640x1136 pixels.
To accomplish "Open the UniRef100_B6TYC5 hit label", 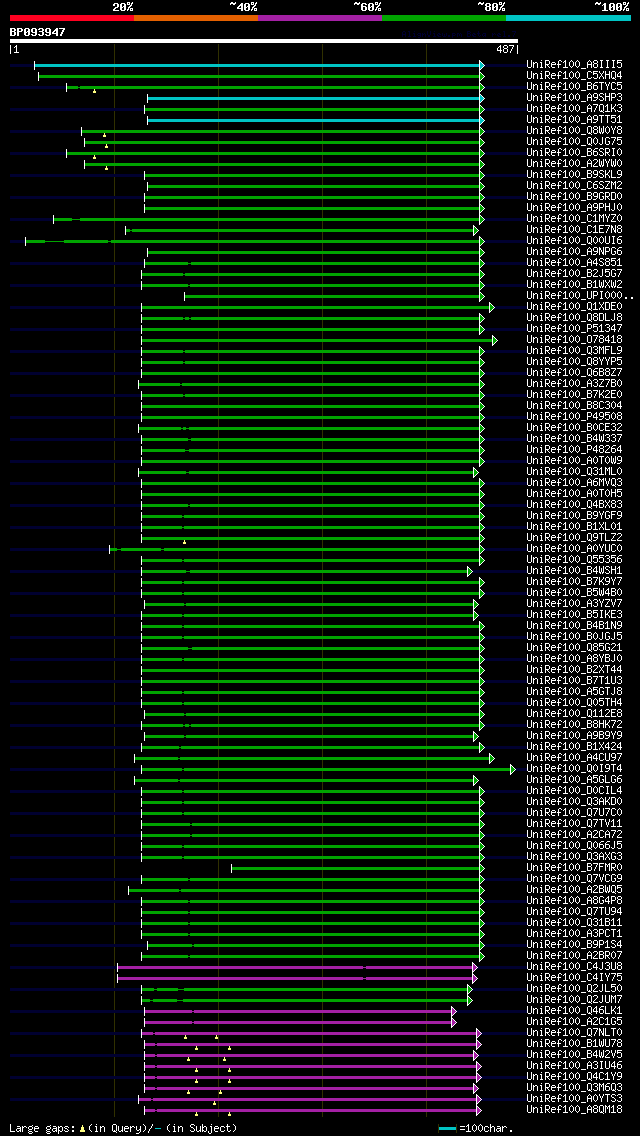I will pyautogui.click(x=574, y=87).
